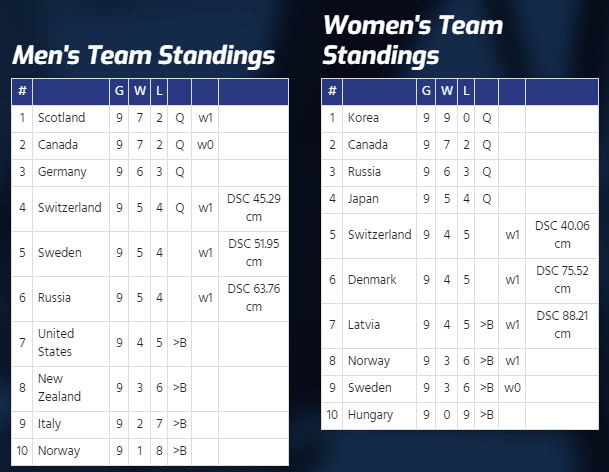Click the Men's Team Standings heading
This screenshot has height=472, width=609.
pyautogui.click(x=144, y=55)
